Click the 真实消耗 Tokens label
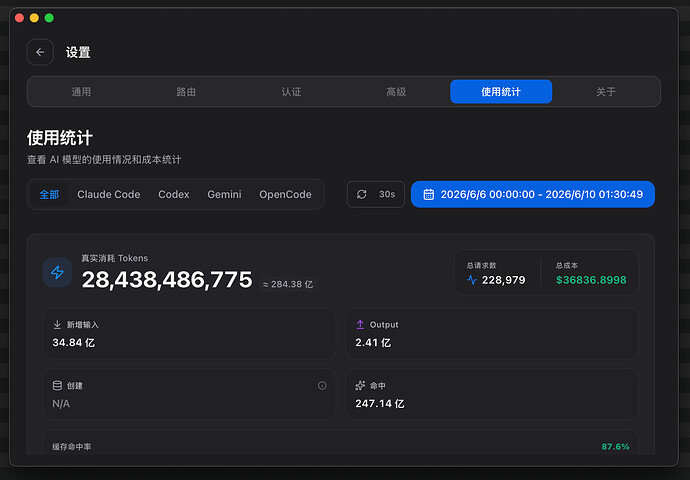 114,258
